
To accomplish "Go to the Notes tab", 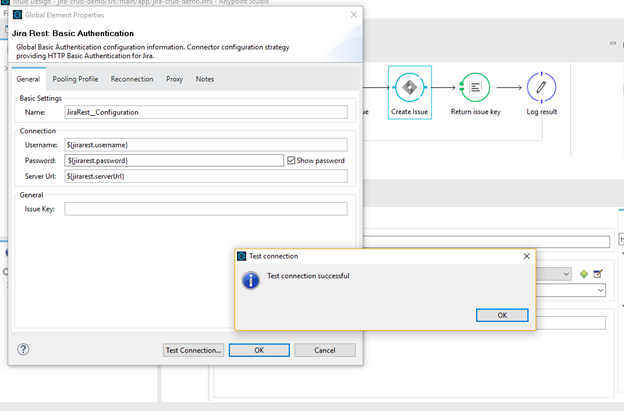I will tap(205, 79).
